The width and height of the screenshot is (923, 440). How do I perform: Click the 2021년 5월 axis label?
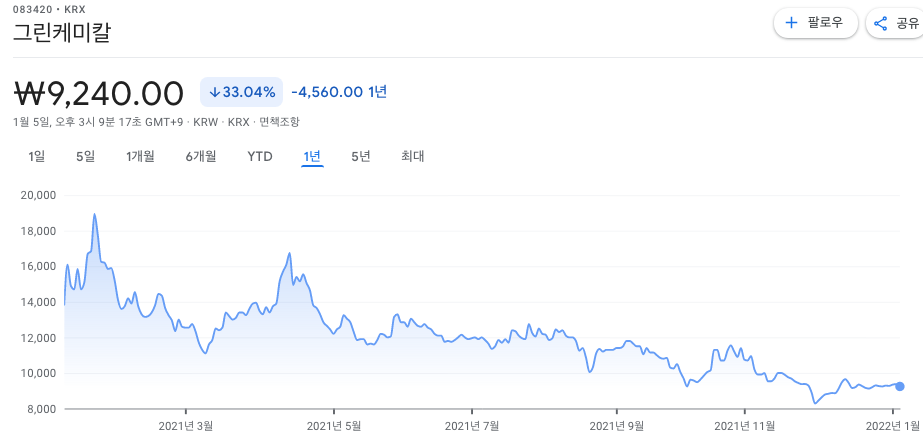tap(334, 426)
